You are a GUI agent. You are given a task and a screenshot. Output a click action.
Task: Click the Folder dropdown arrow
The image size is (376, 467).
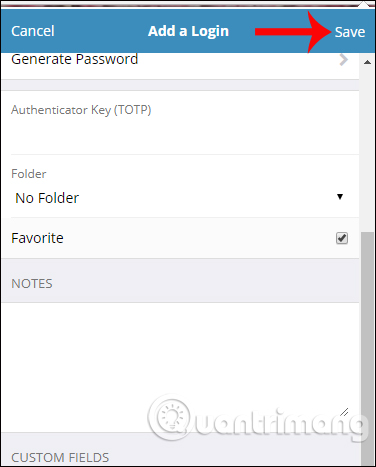tap(340, 197)
